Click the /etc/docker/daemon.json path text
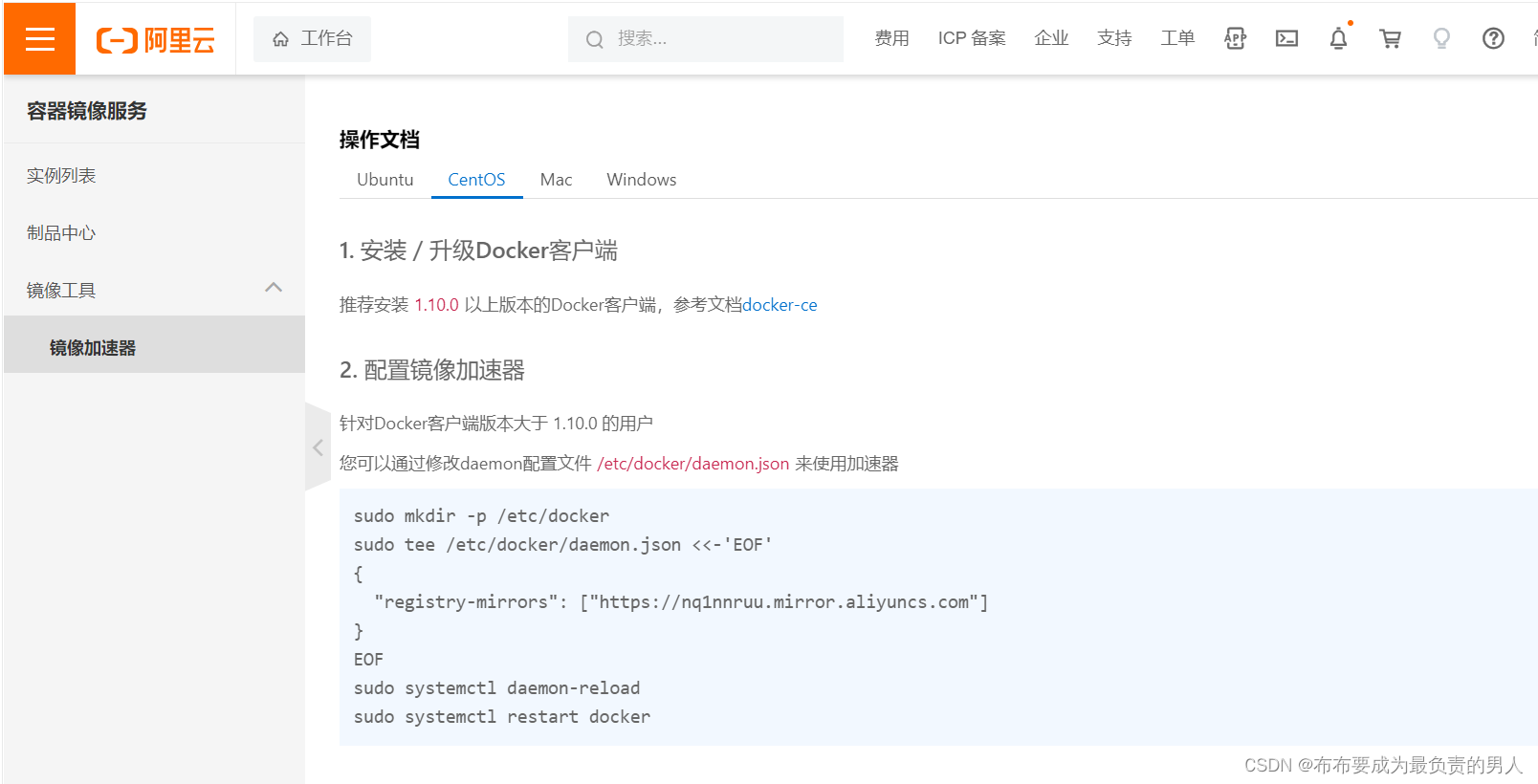 (693, 464)
